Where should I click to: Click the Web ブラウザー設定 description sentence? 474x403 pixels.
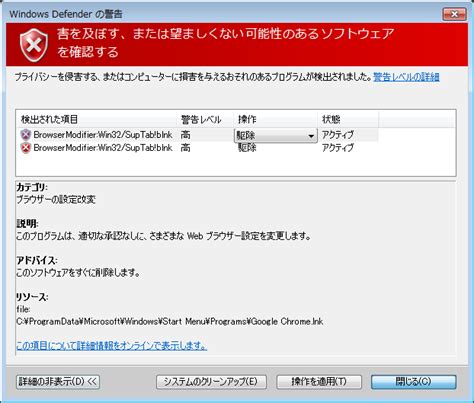click(x=164, y=236)
